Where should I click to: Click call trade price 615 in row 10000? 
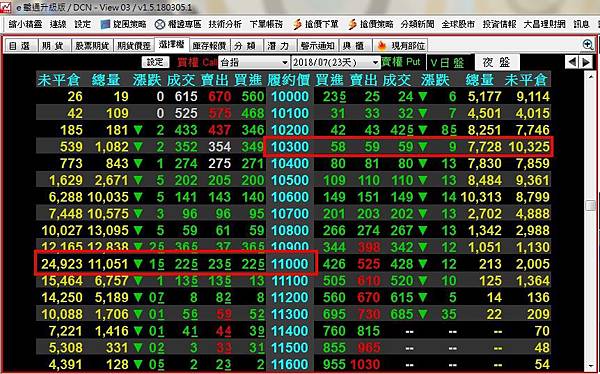(186, 96)
